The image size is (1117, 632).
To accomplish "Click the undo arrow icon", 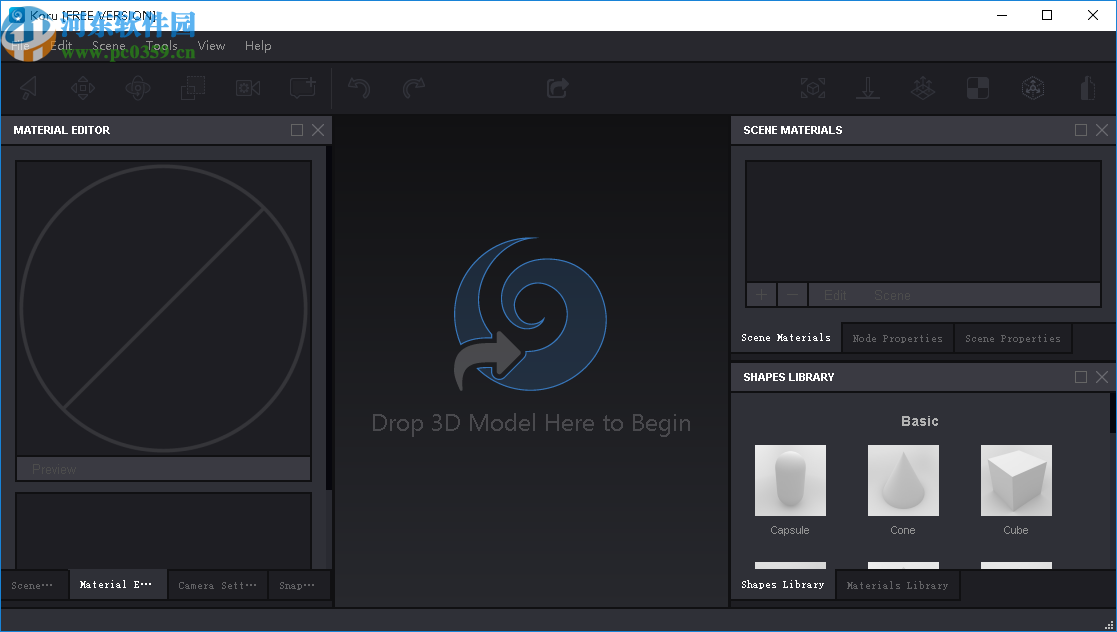I will (359, 88).
